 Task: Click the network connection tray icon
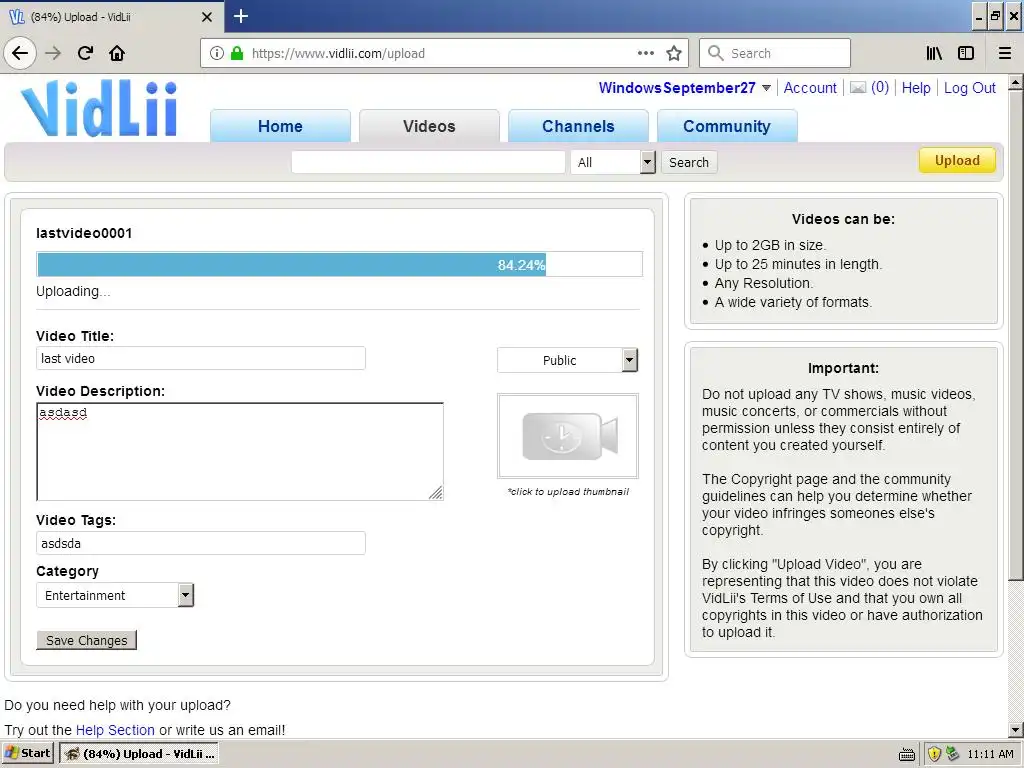[952, 754]
